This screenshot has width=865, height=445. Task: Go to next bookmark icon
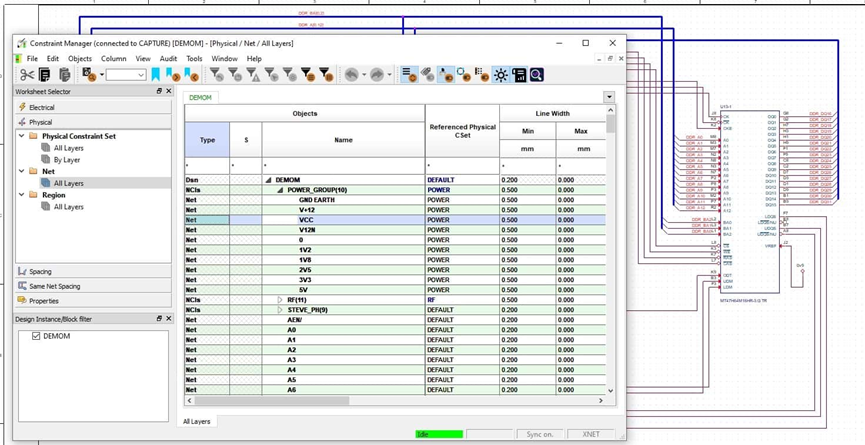(x=173, y=75)
